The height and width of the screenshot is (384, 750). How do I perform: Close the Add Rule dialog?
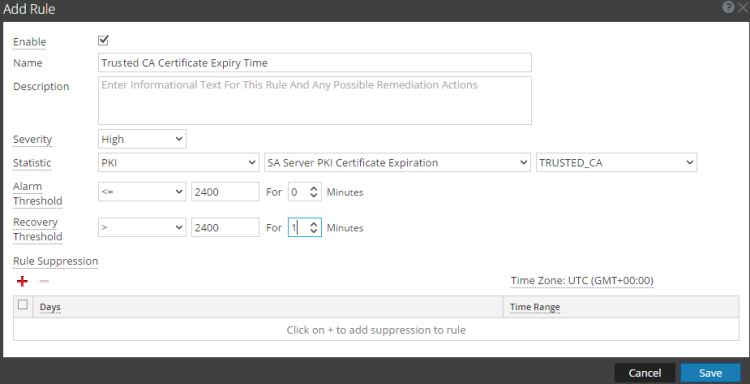[743, 7]
